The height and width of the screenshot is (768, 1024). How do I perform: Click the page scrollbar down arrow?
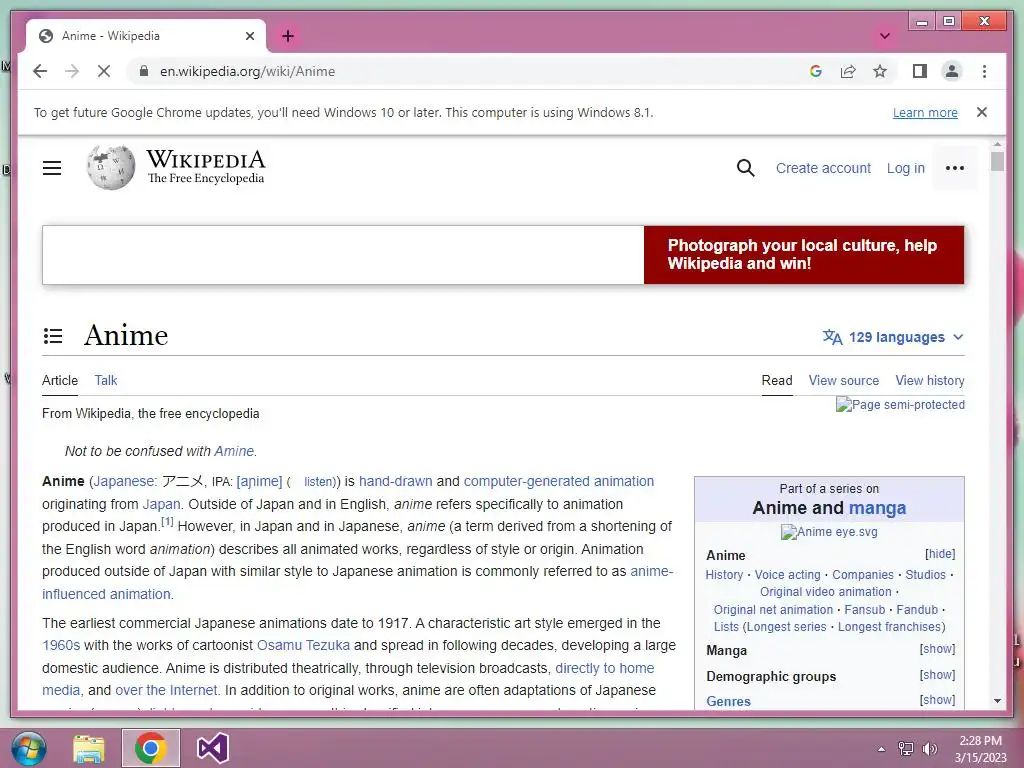click(x=997, y=701)
